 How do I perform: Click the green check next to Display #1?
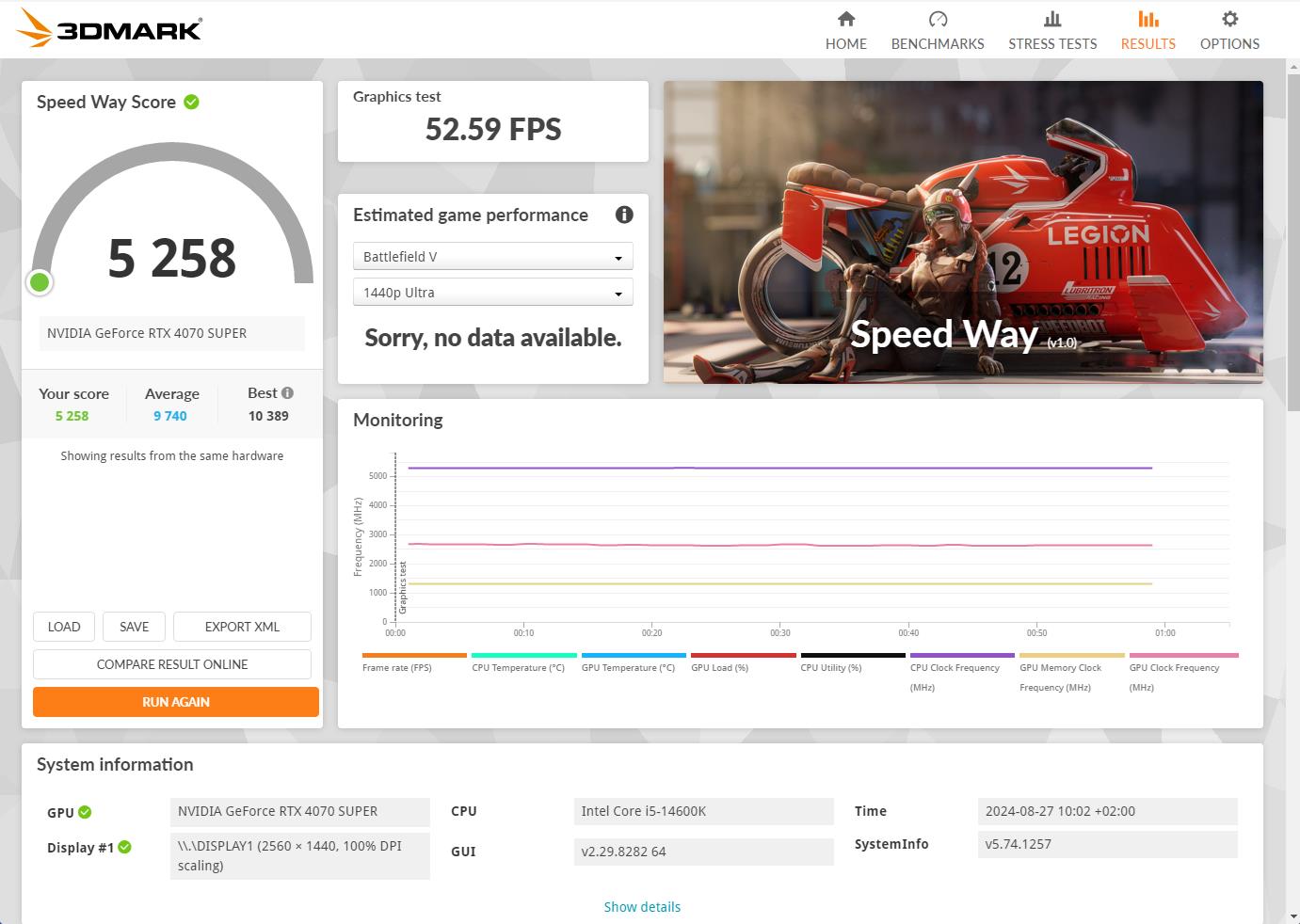pos(124,847)
